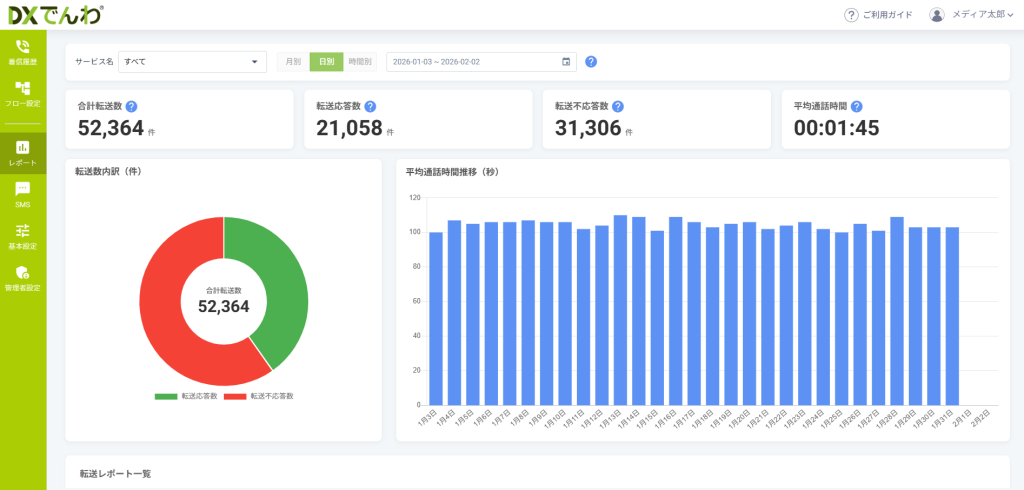1024x490 pixels.
Task: Expand the サービス名 dropdown
Action: pos(192,62)
